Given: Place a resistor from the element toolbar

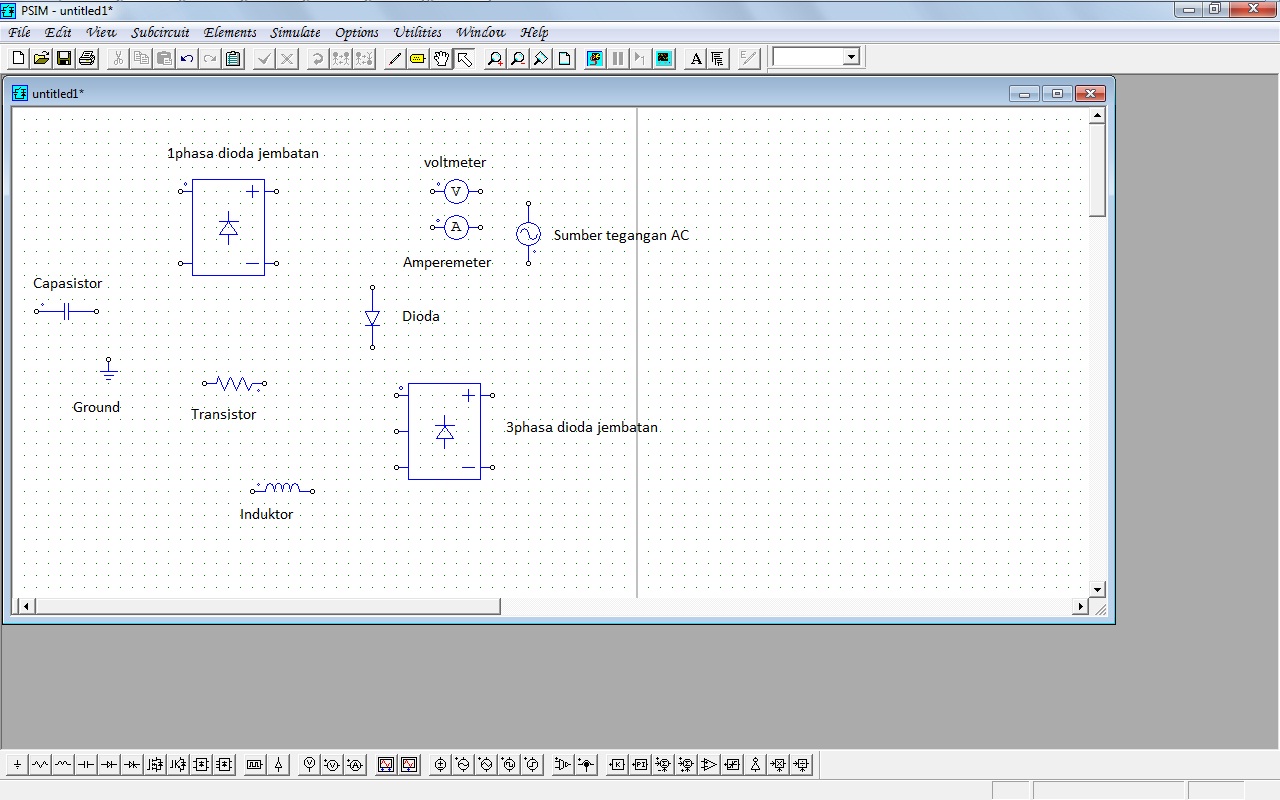Looking at the screenshot, I should [x=40, y=764].
